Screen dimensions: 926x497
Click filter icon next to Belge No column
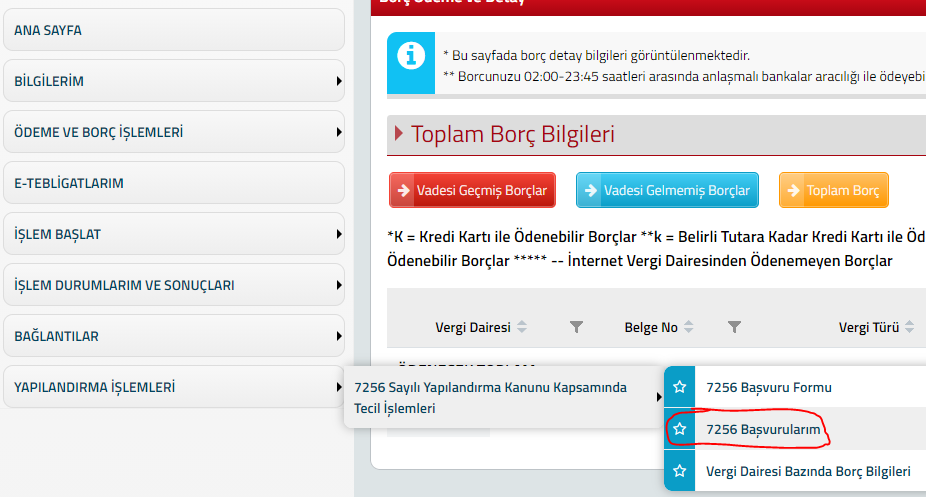coord(734,327)
